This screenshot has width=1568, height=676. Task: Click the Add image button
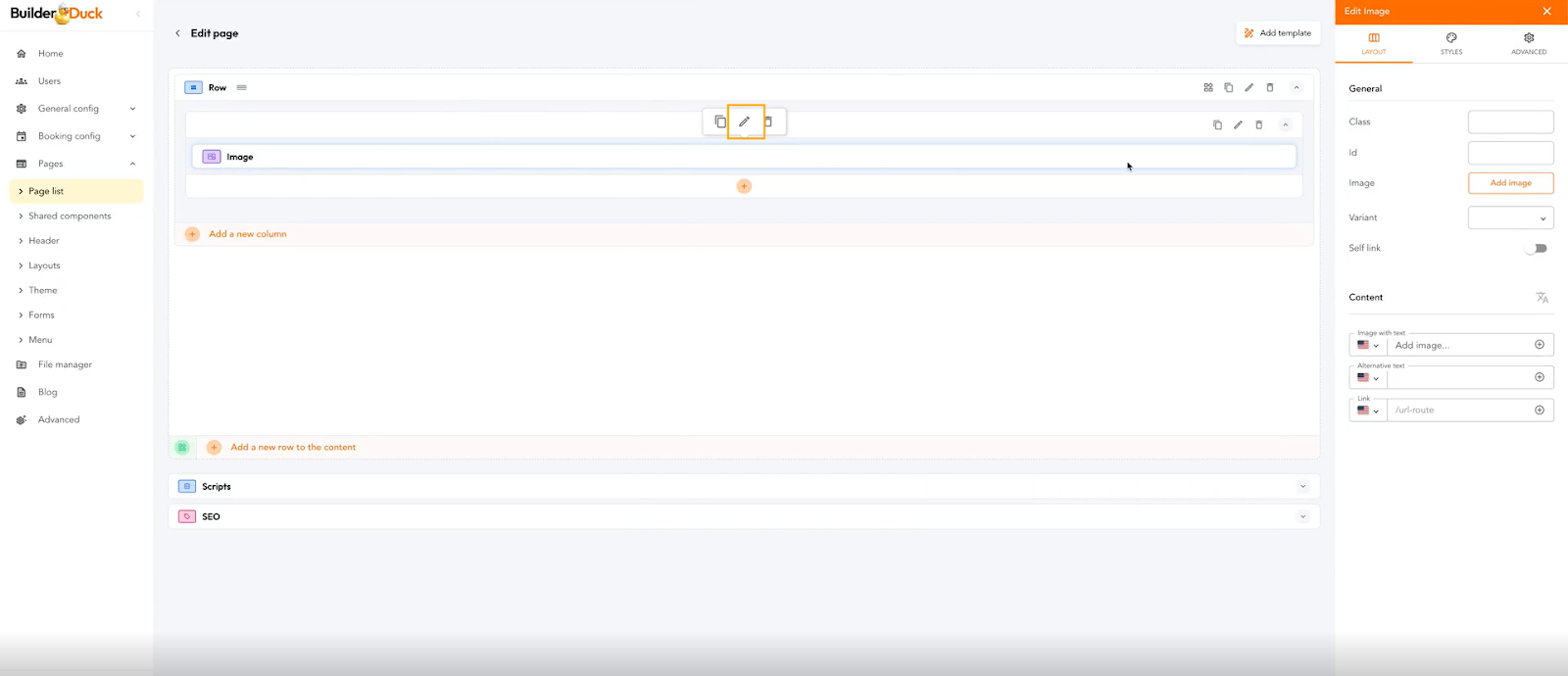click(x=1510, y=183)
